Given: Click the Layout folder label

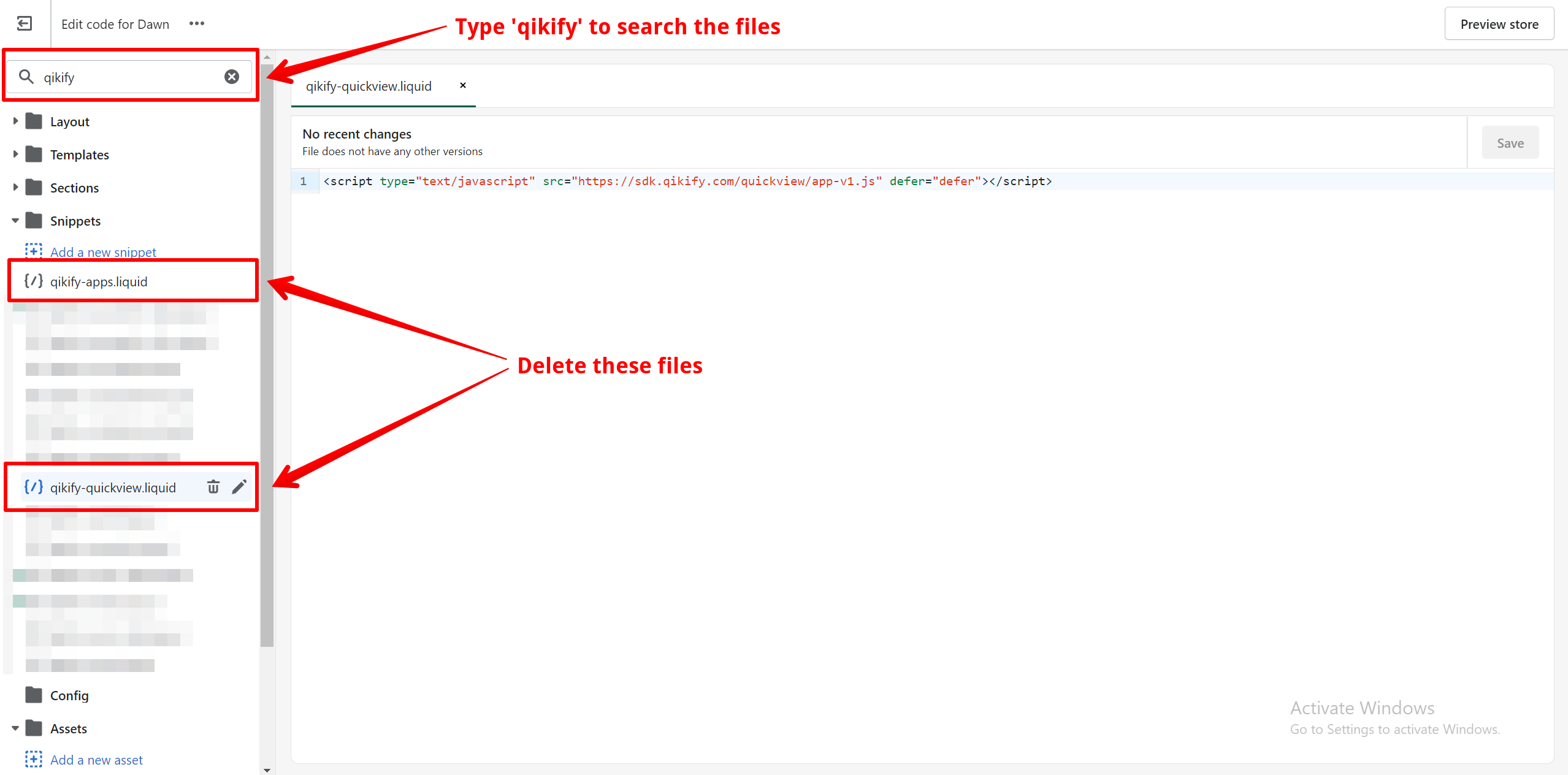Looking at the screenshot, I should pos(70,121).
